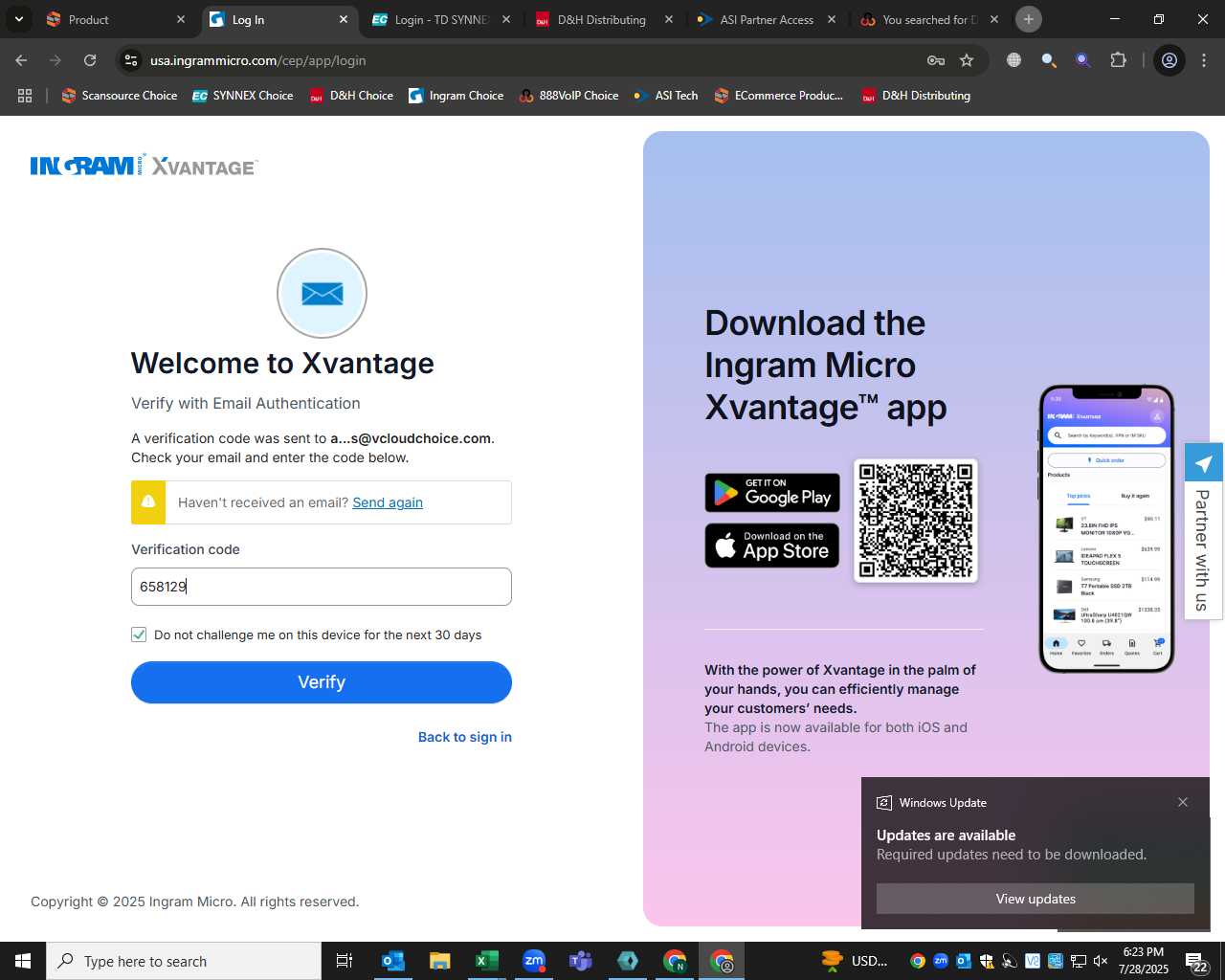
Task: Open the Chrome profile avatar
Action: point(1169,60)
